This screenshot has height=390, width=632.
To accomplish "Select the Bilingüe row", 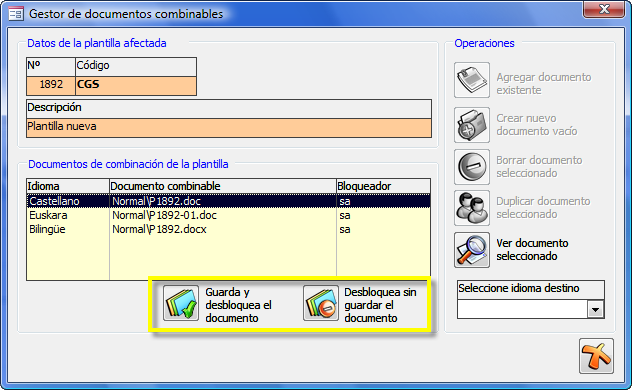I will coord(228,229).
